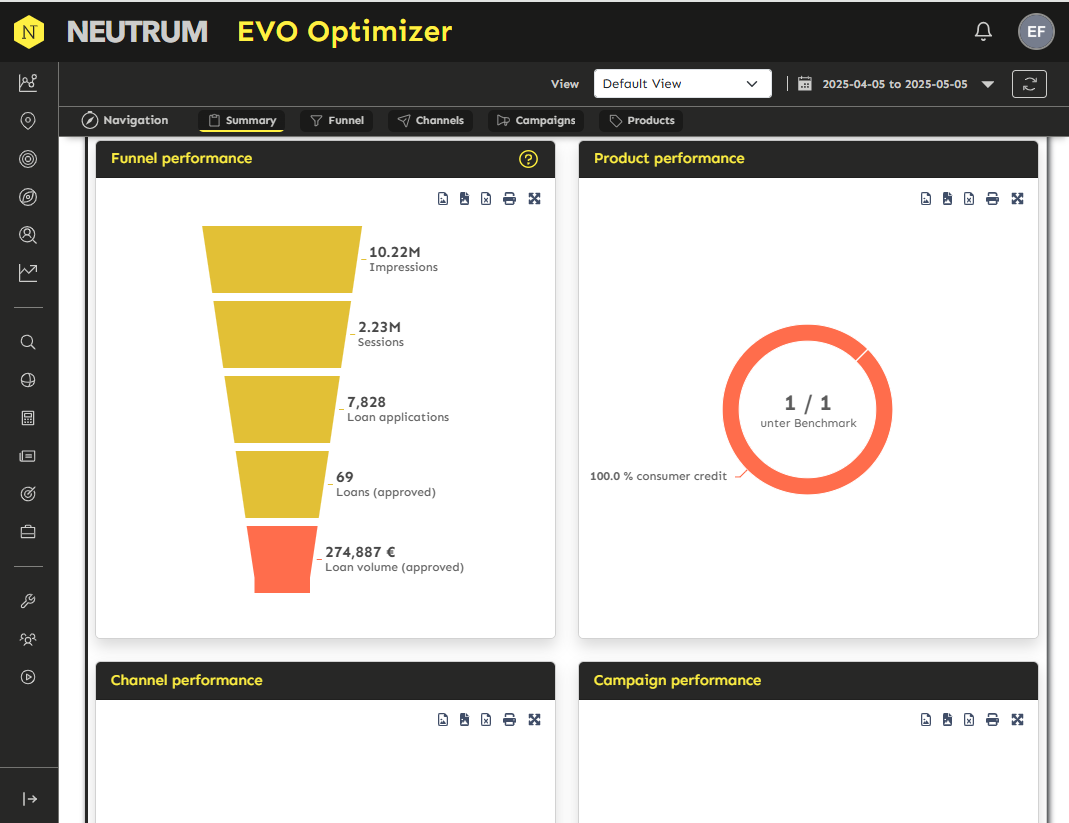Open the search icon in sidebar
1069x823 pixels.
coord(28,342)
